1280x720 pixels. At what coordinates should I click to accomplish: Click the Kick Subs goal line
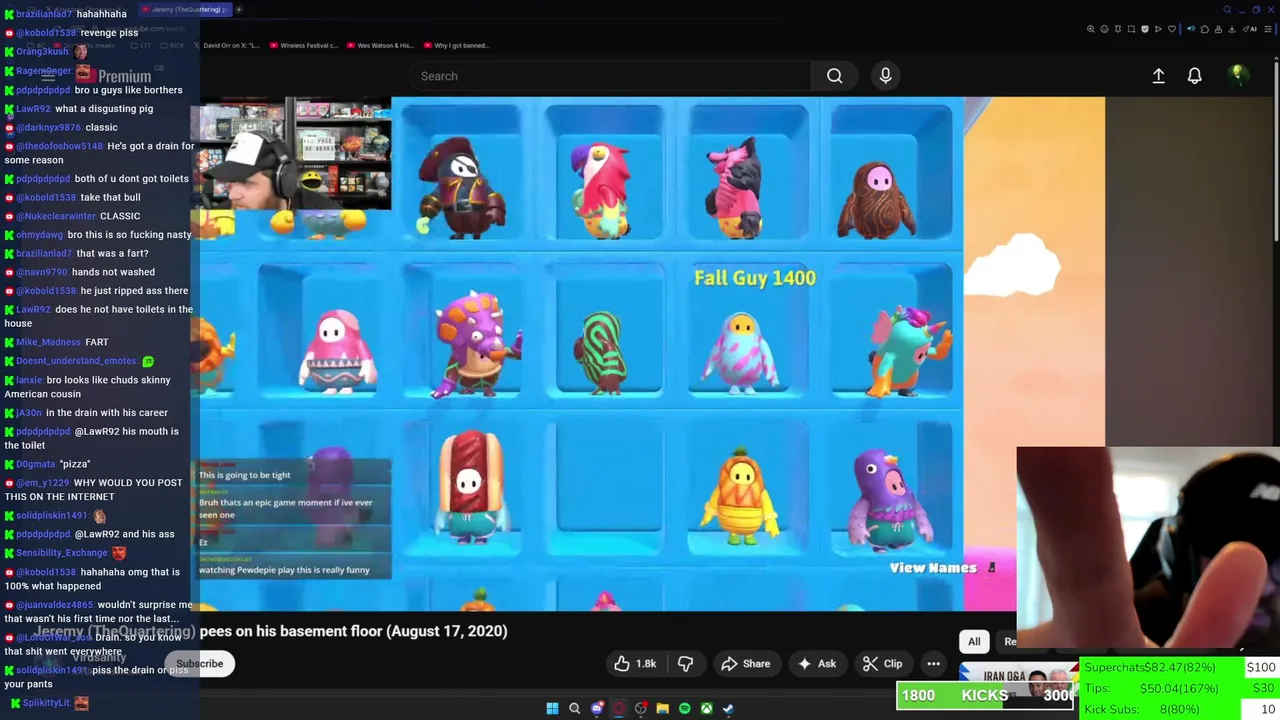[1180, 709]
